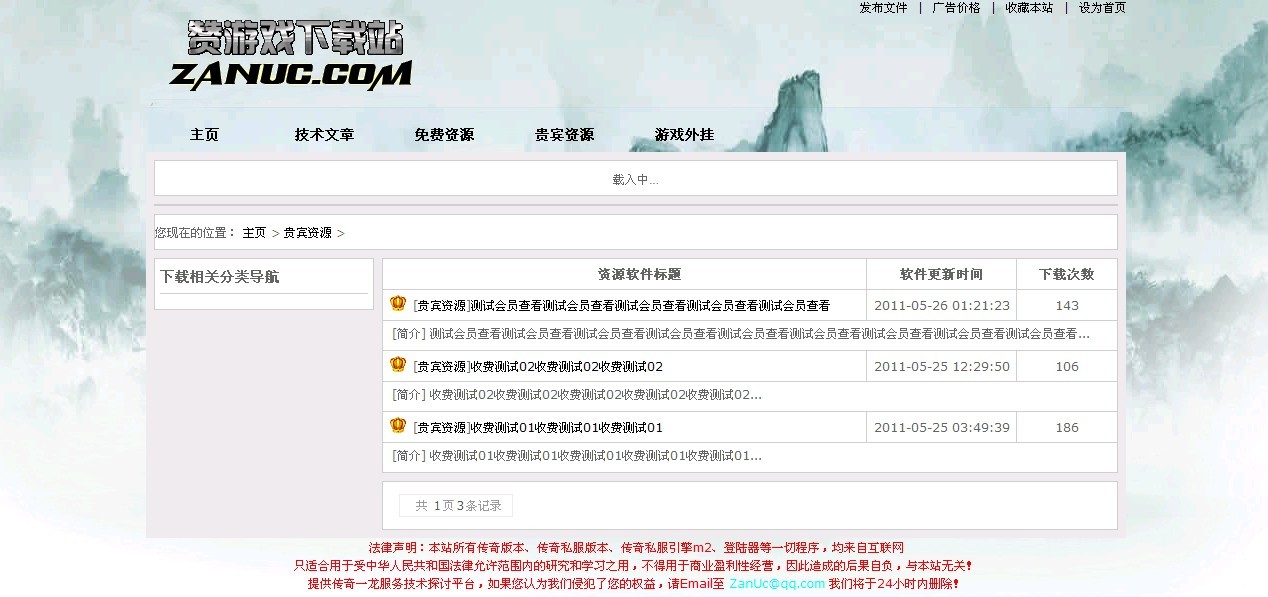Click 收藏本站 to bookmark site
Viewport: 1268px width, 597px height.
click(1029, 8)
